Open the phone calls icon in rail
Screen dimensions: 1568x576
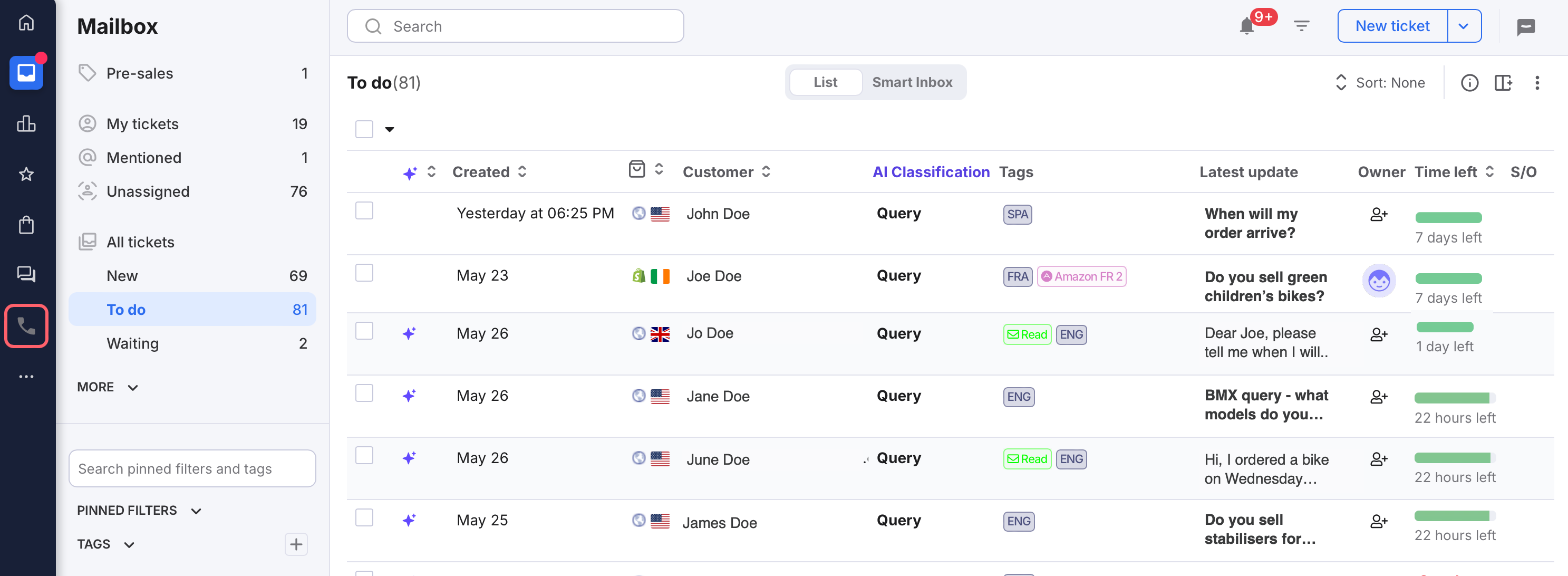point(26,326)
